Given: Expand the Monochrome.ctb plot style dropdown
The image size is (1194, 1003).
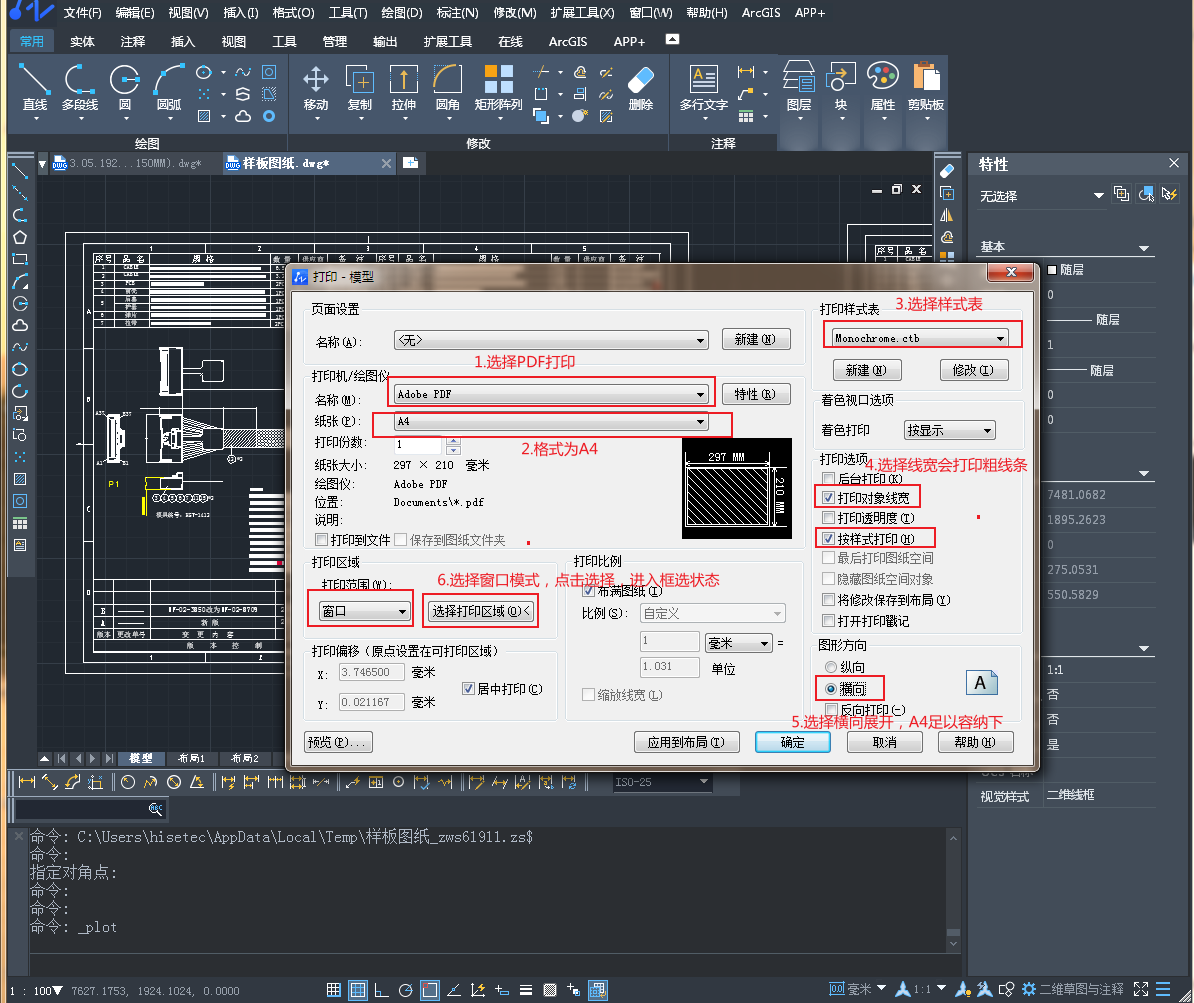Looking at the screenshot, I should [x=999, y=338].
